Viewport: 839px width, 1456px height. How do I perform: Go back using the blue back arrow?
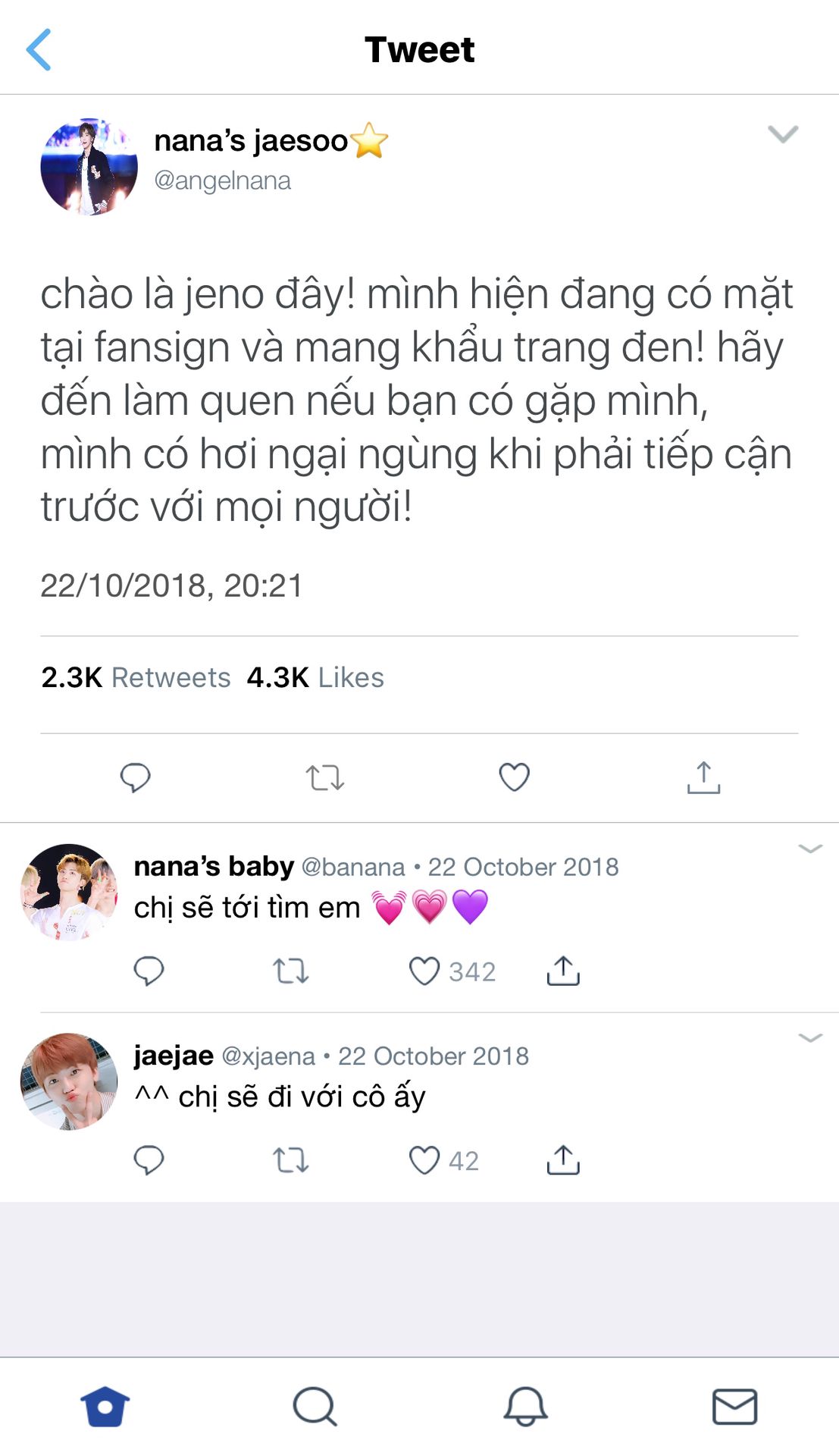coord(39,50)
